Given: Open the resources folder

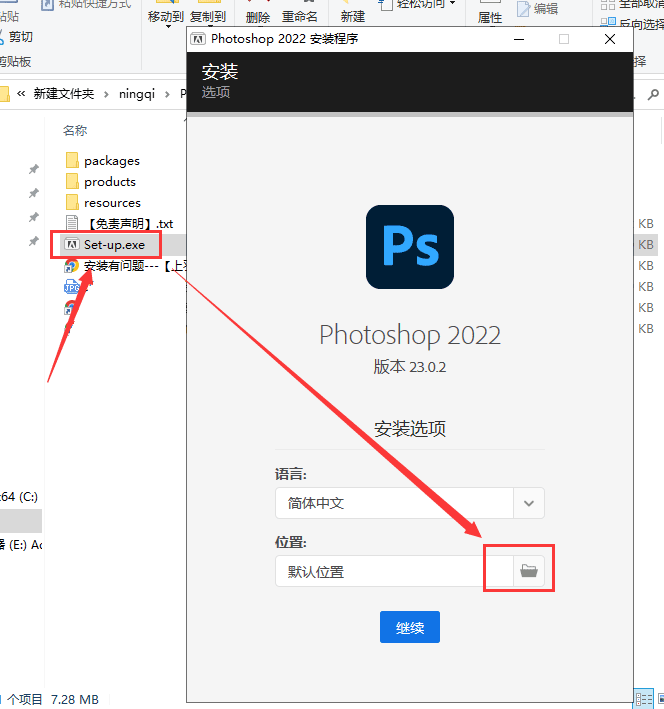Looking at the screenshot, I should pos(112,203).
